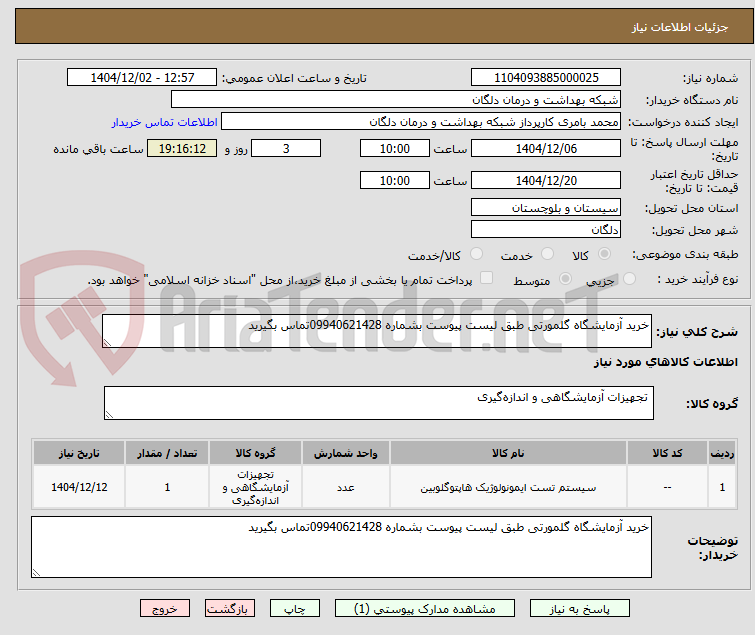Open مشاهده مدارک پیوستی (1) button
Viewport: 755px width, 635px height.
[424, 609]
